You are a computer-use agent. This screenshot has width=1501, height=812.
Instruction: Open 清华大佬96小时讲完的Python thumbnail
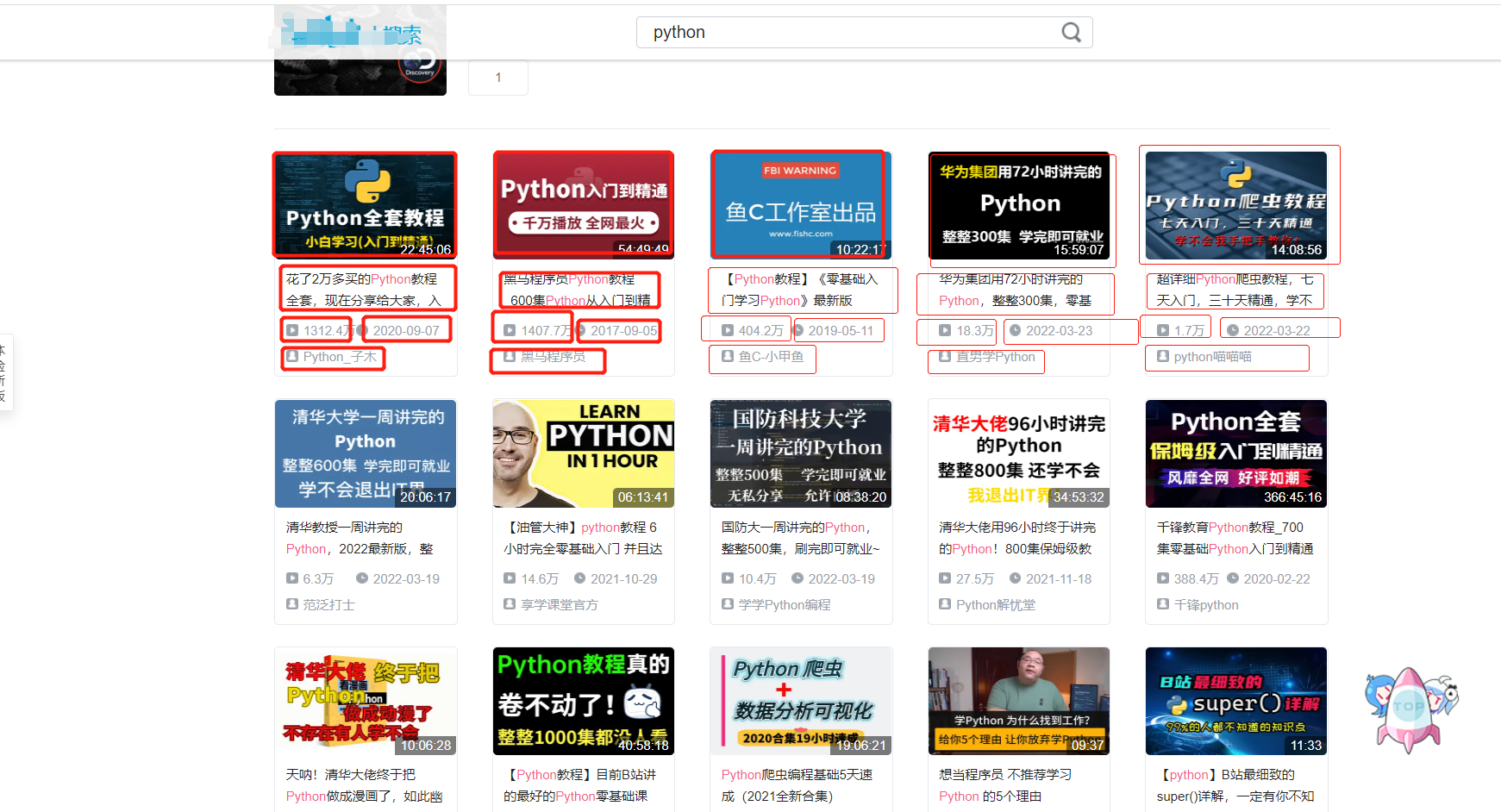coord(1019,453)
